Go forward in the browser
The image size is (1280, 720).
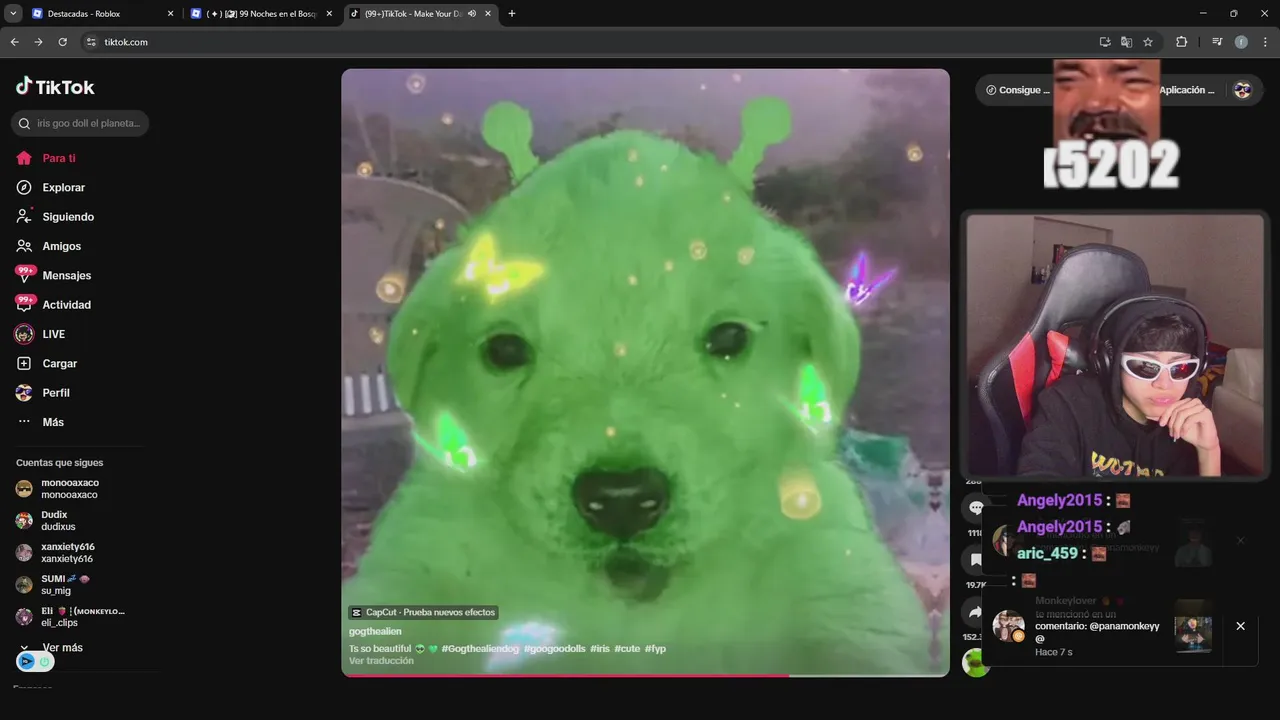click(38, 42)
